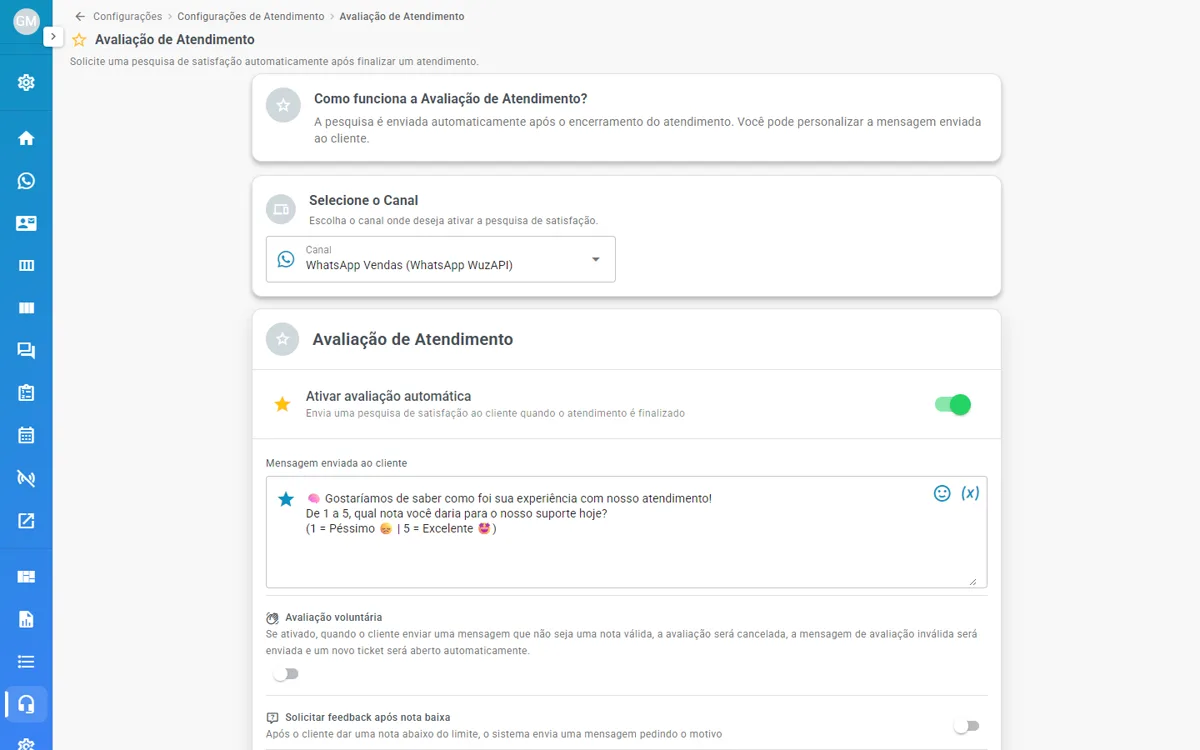Enable Solicitar feedback após nota baixa switch
Image resolution: width=1200 pixels, height=750 pixels.
(966, 726)
